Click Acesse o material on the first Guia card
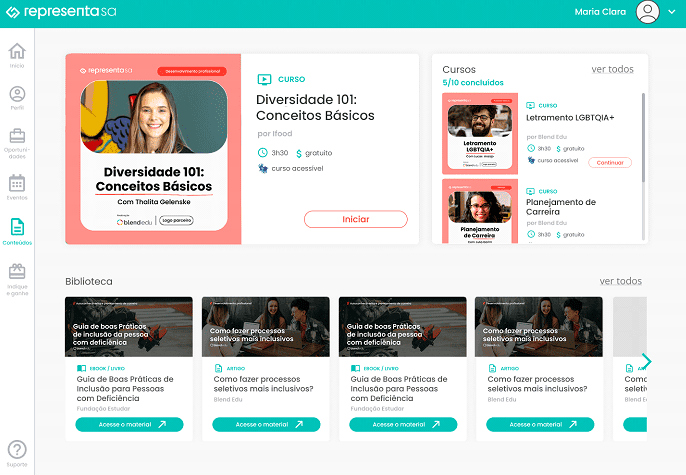 pyautogui.click(x=129, y=425)
